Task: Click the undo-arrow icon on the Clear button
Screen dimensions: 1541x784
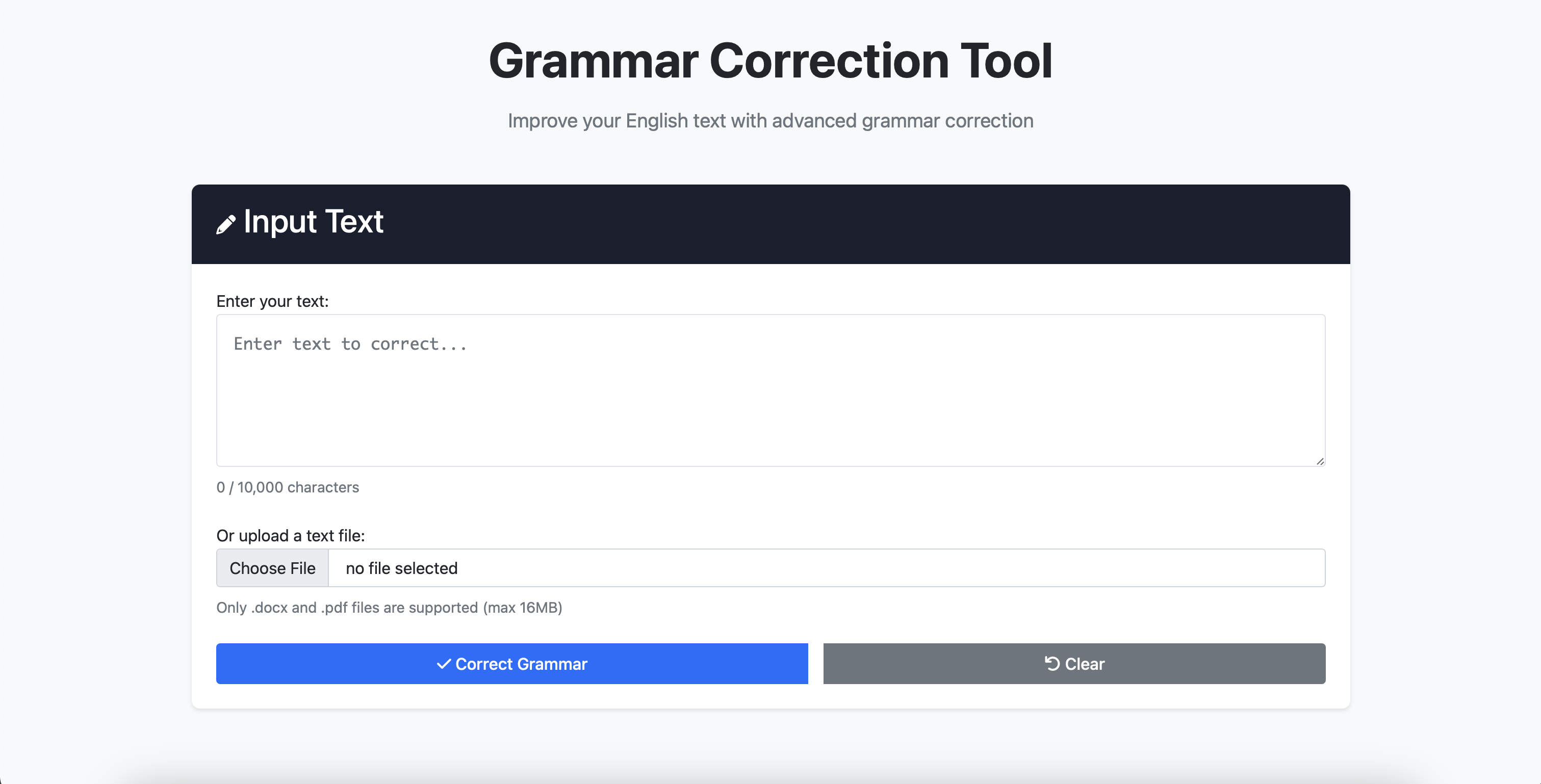Action: pyautogui.click(x=1051, y=664)
